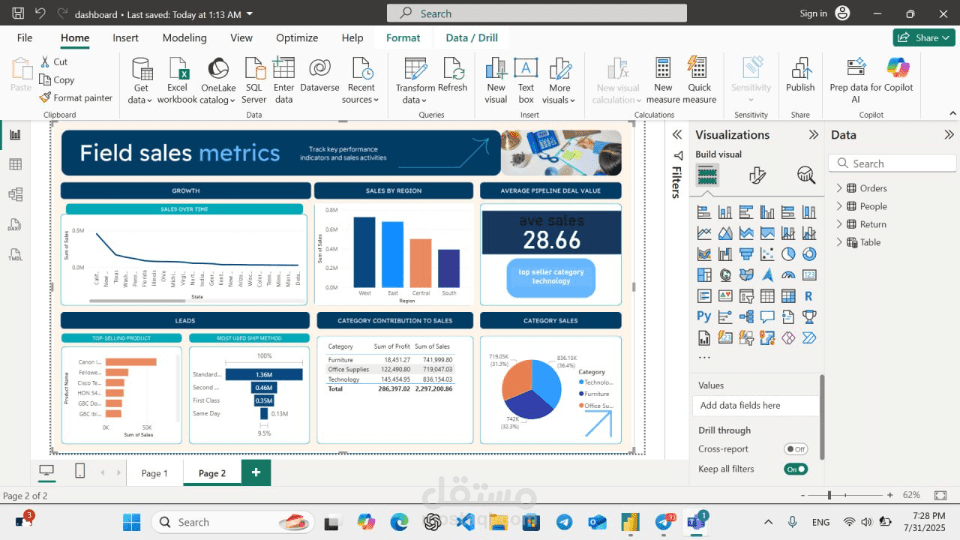Viewport: 960px width, 540px height.
Task: Click the Undo arrow in title bar
Action: click(40, 13)
